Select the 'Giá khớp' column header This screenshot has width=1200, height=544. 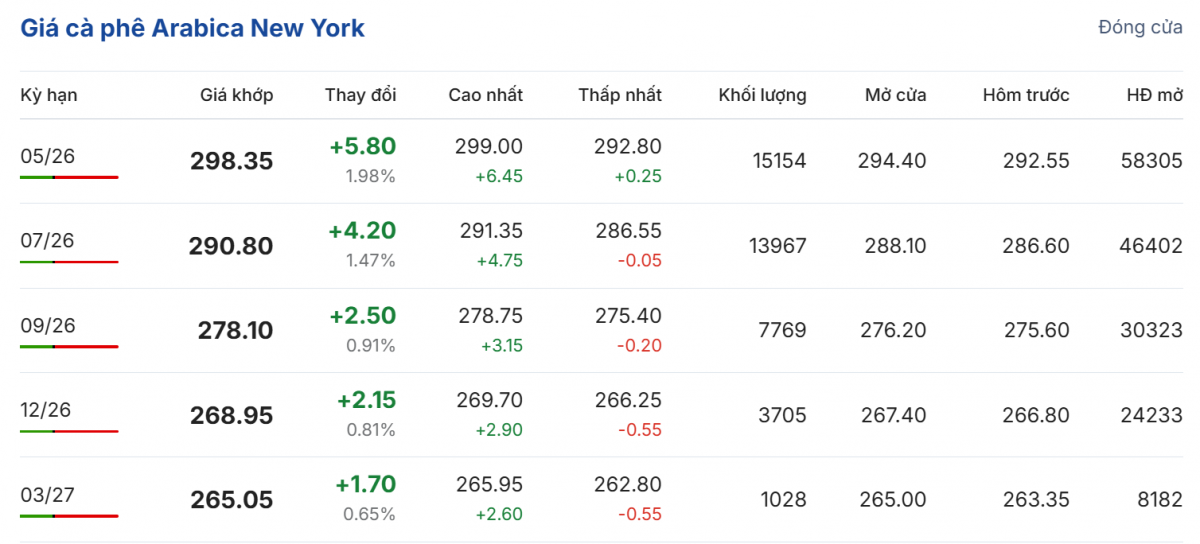click(x=236, y=95)
